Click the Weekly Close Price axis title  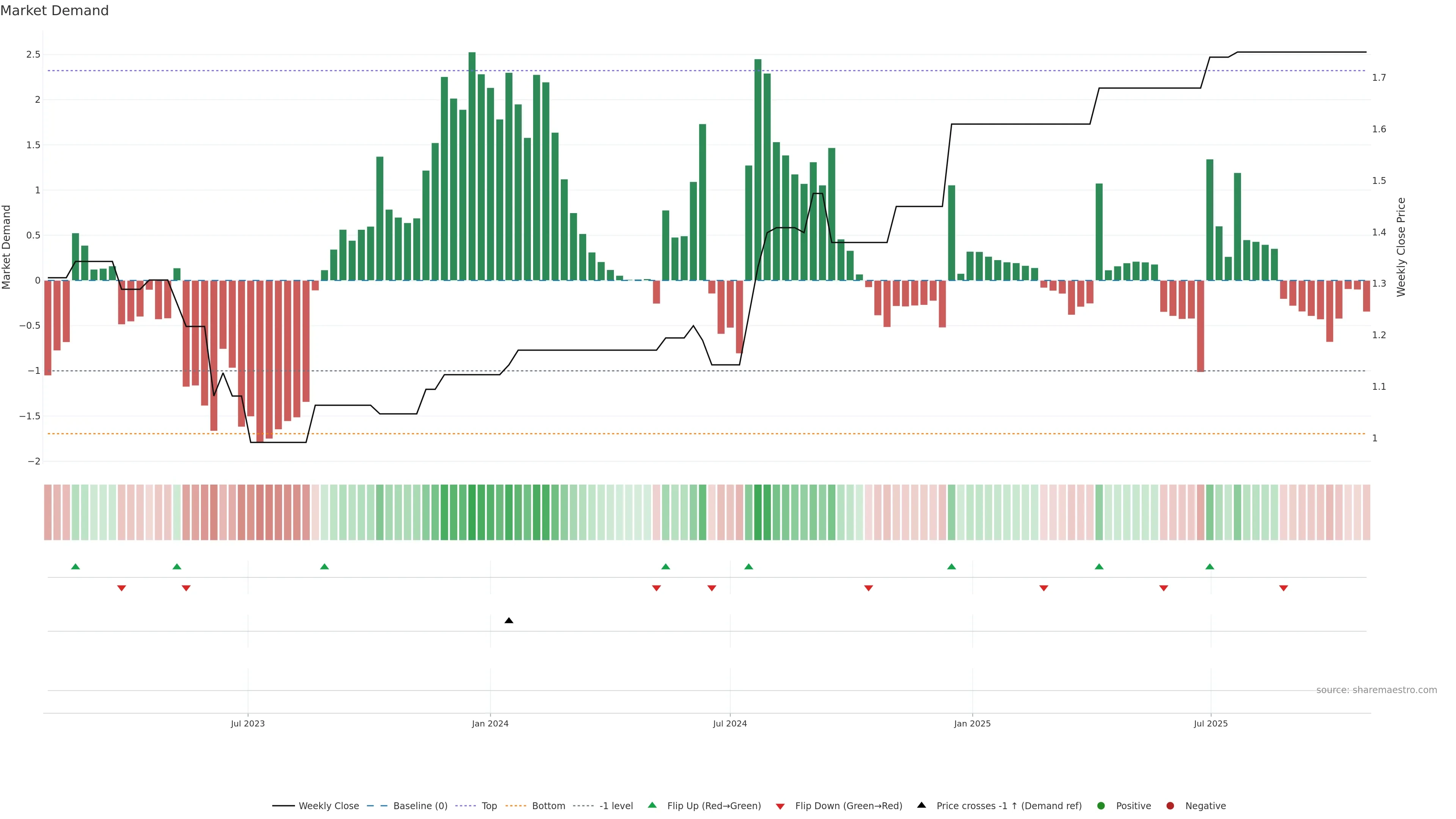coord(1401,247)
